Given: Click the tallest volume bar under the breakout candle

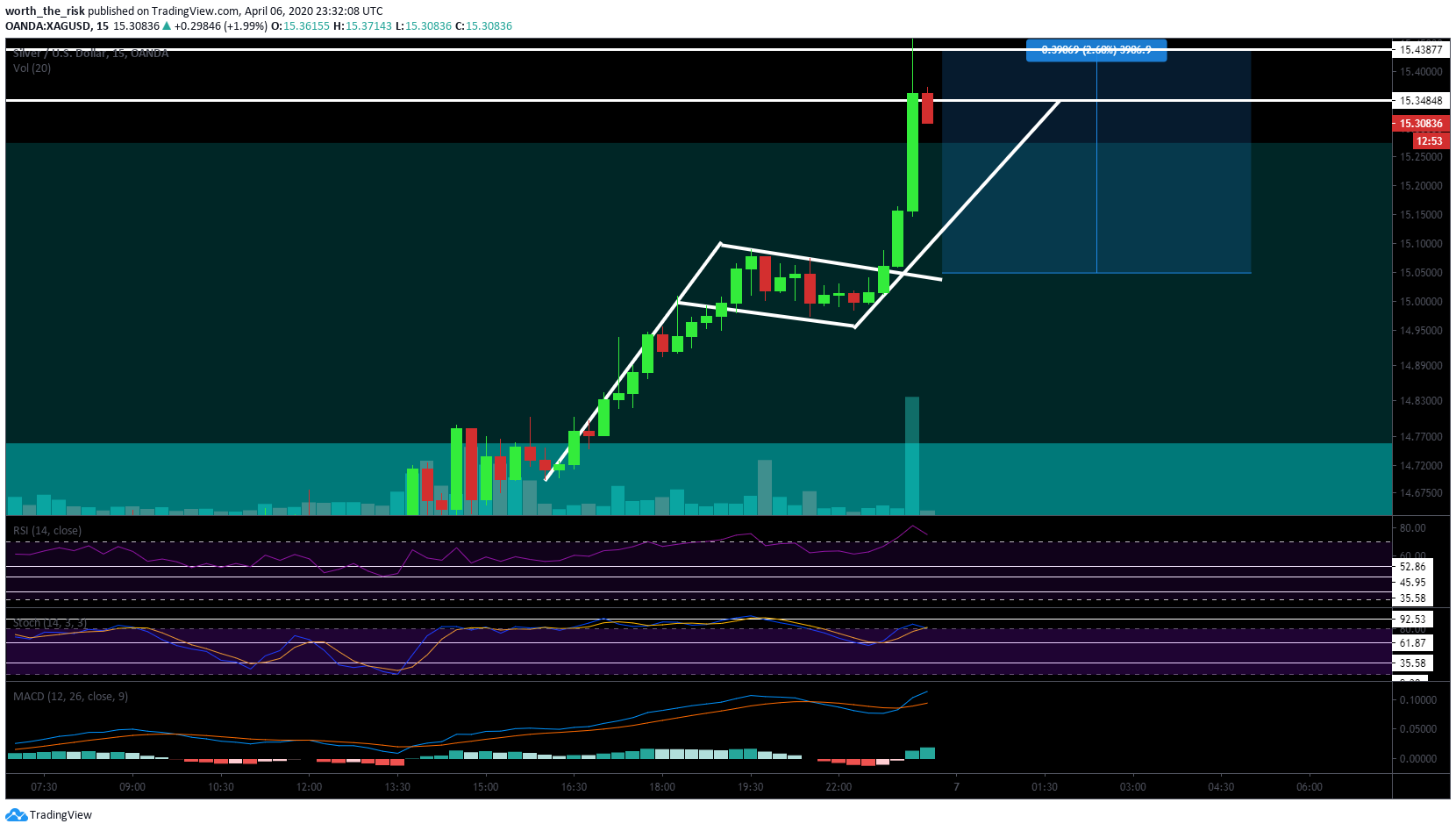Looking at the screenshot, I should pos(912,455).
